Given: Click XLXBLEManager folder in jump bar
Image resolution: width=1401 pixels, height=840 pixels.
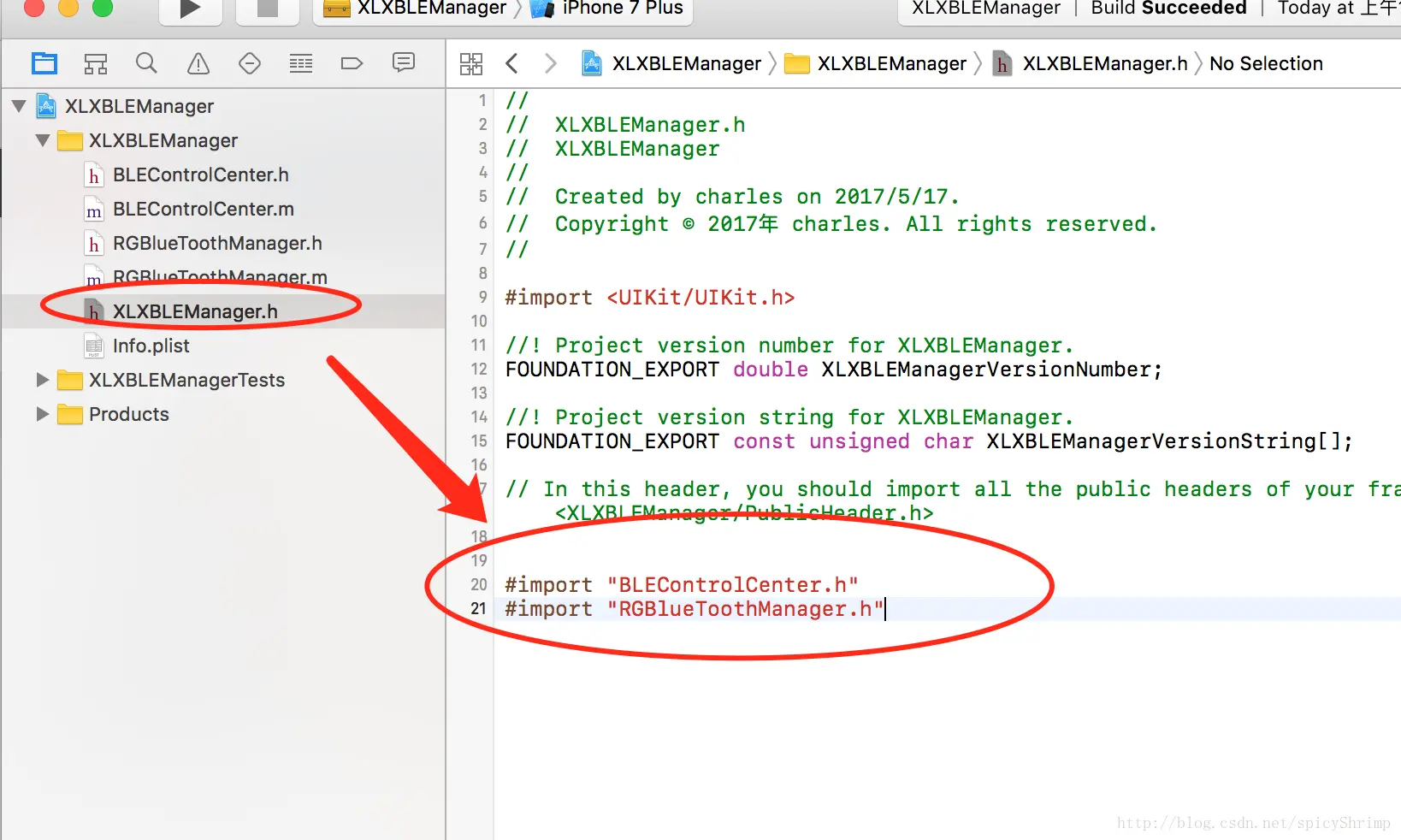Looking at the screenshot, I should point(877,63).
